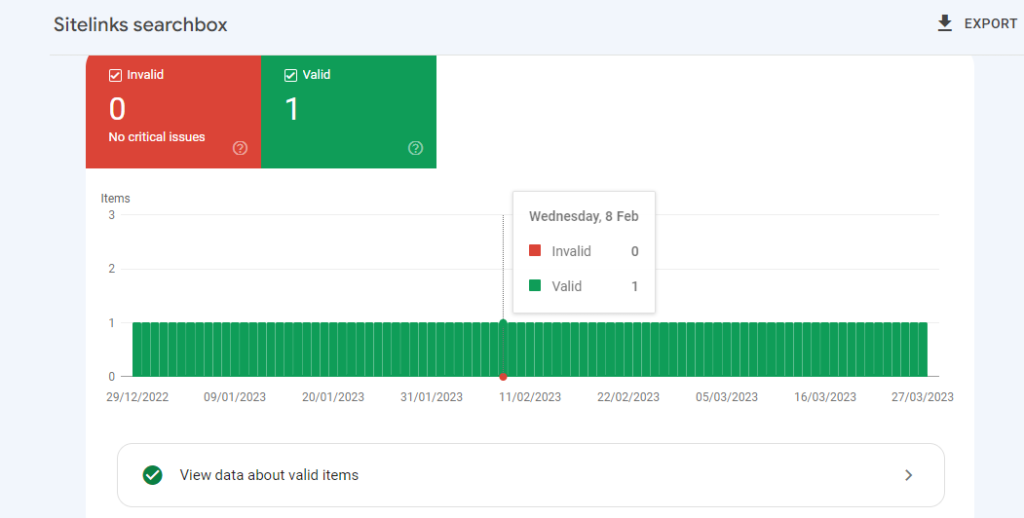Click No critical issues text

157,137
